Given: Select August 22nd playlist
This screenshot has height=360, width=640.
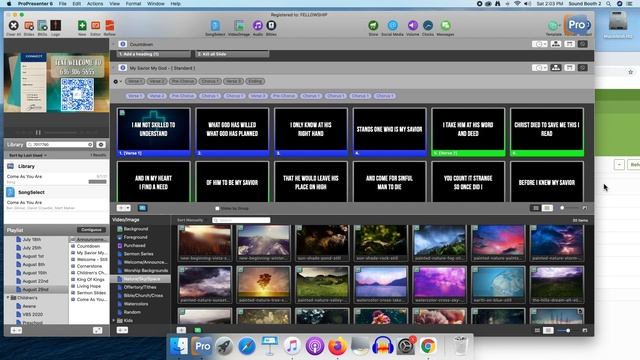Looking at the screenshot, I should coord(35,281).
